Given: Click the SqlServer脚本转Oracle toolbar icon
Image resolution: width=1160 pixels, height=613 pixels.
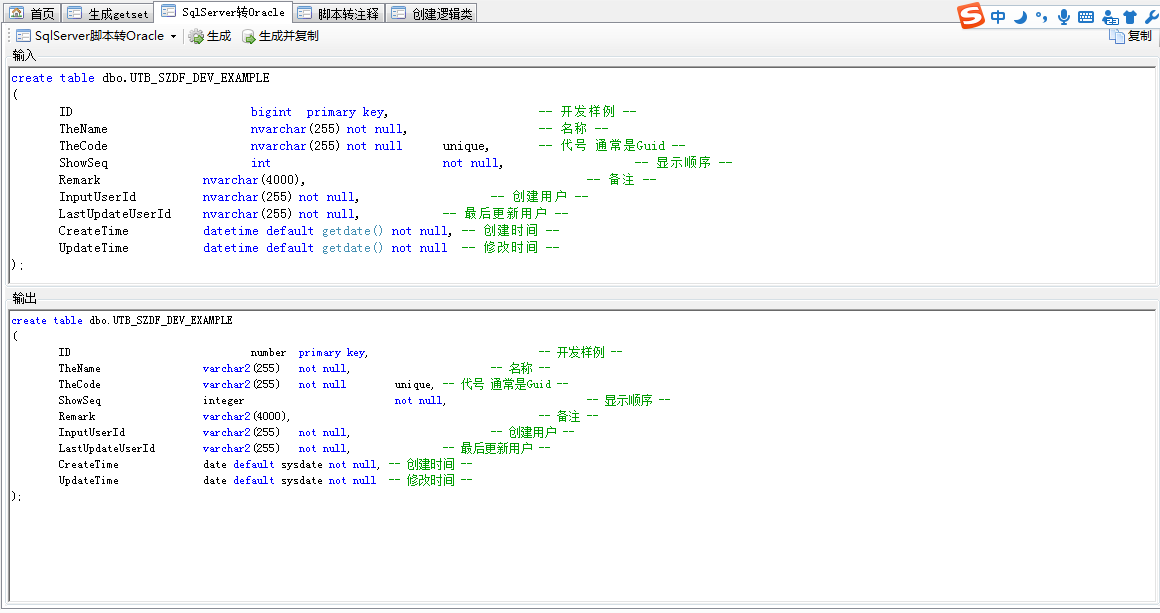Looking at the screenshot, I should click(23, 35).
